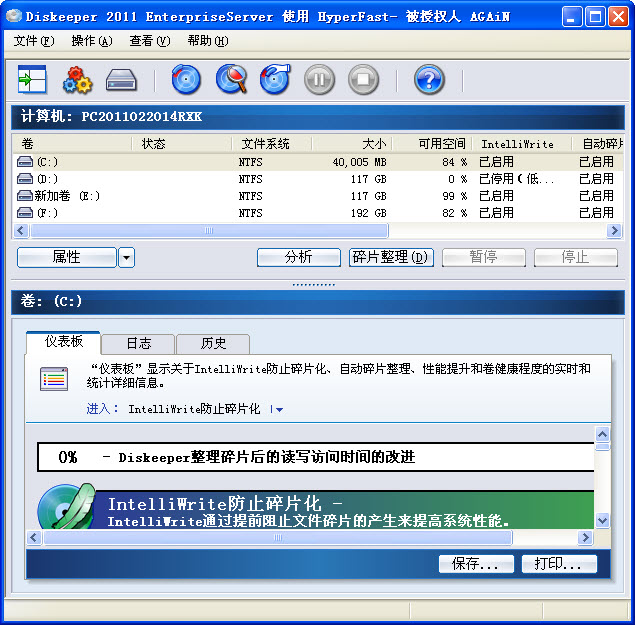635x625 pixels.
Task: Click 已停用(低... IntelliWrite cell for D:
Action: [x=517, y=179]
